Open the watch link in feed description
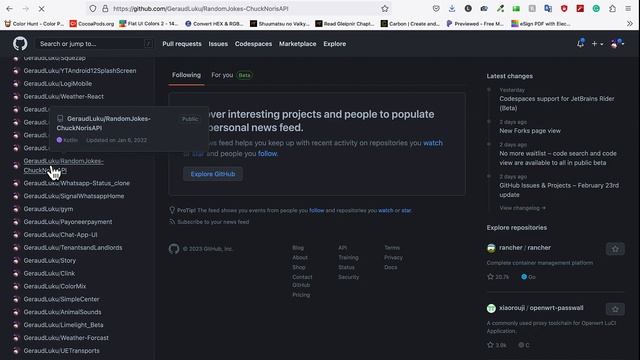 pos(433,143)
